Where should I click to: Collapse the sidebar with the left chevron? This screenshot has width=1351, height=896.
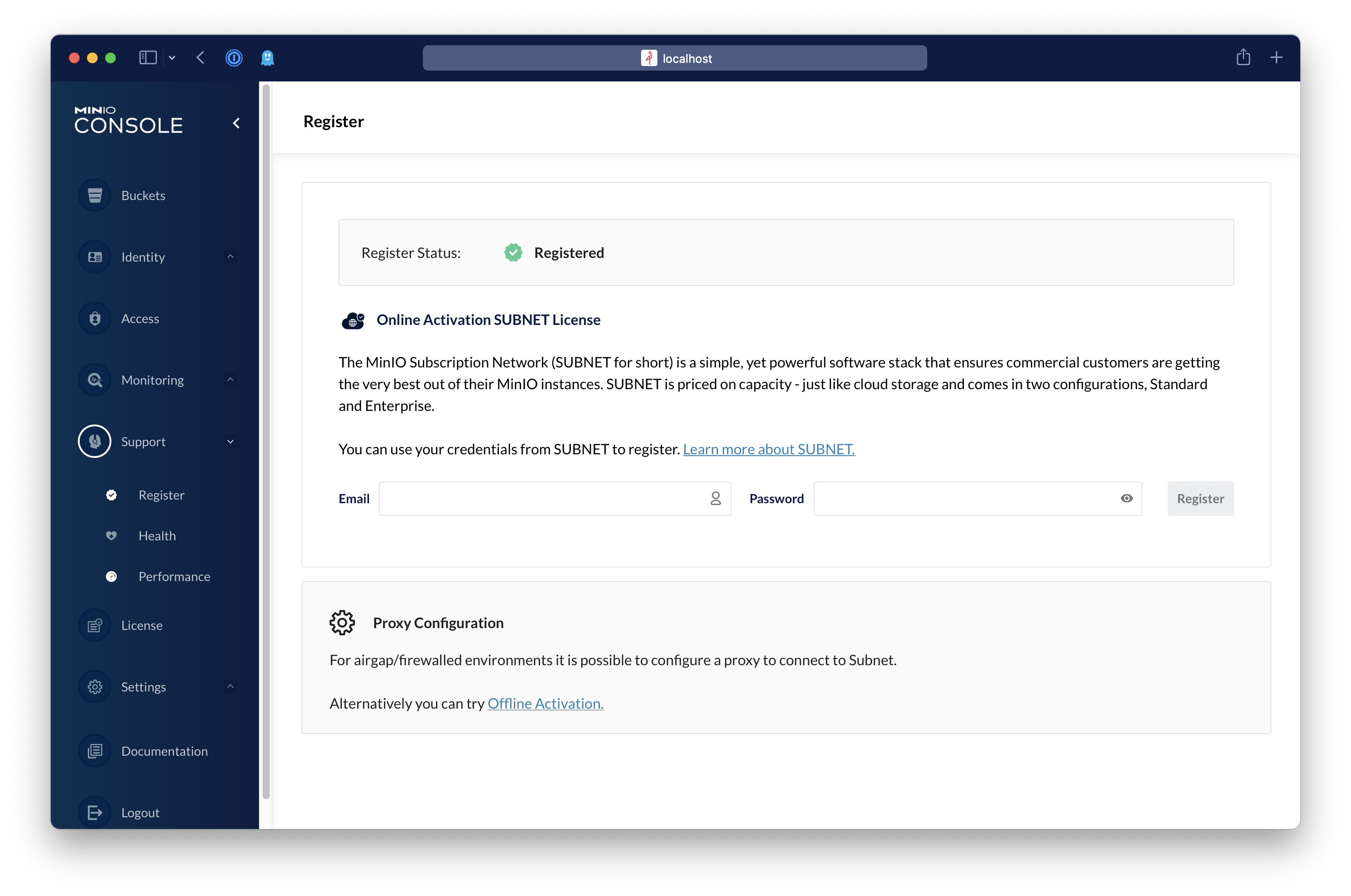236,124
